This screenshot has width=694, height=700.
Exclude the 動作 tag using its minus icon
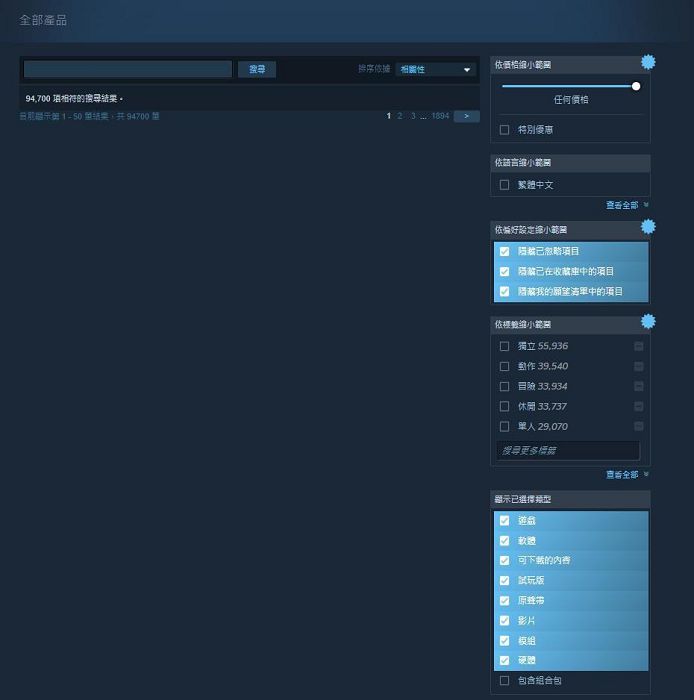tap(639, 366)
